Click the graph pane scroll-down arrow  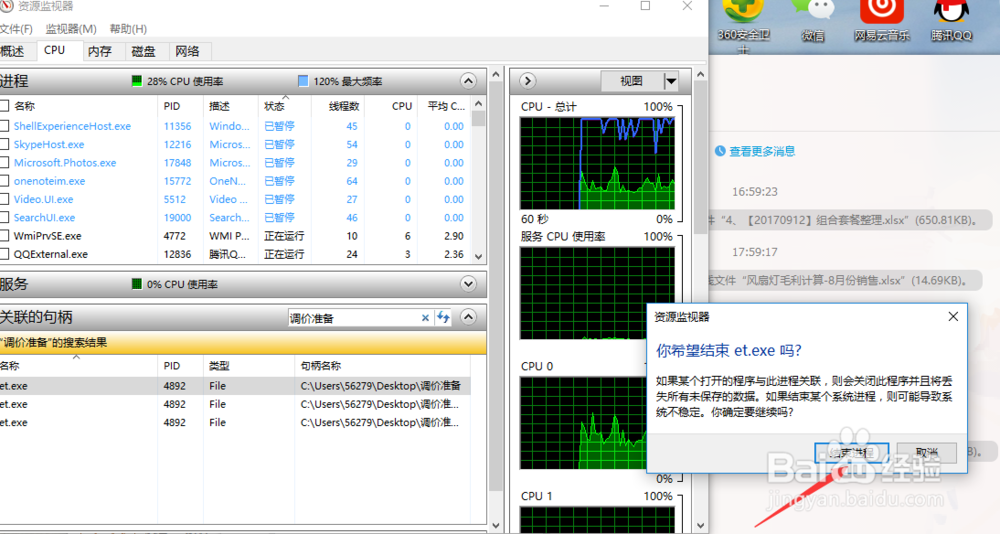coord(700,526)
